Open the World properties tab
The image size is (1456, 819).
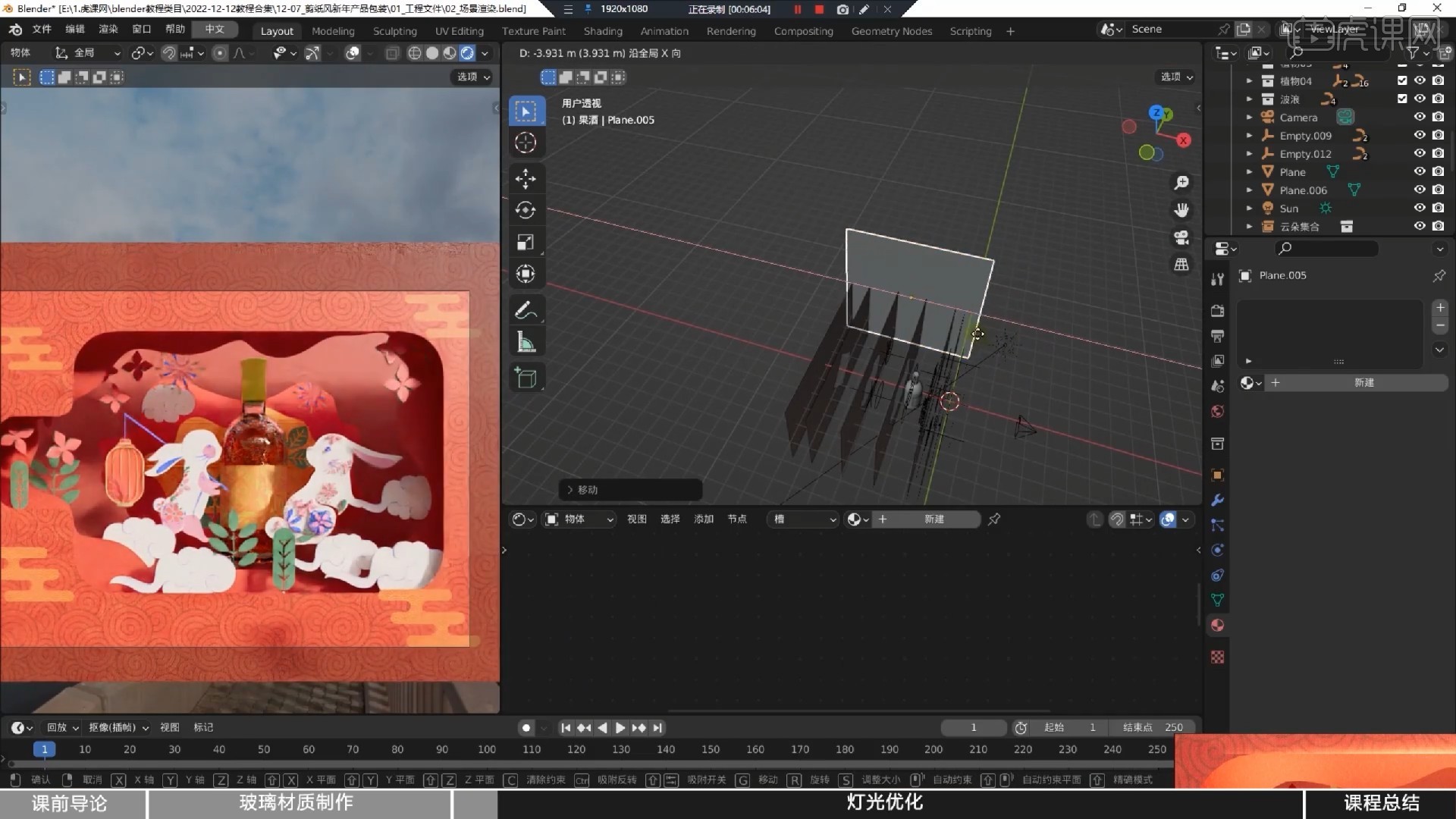pos(1218,412)
